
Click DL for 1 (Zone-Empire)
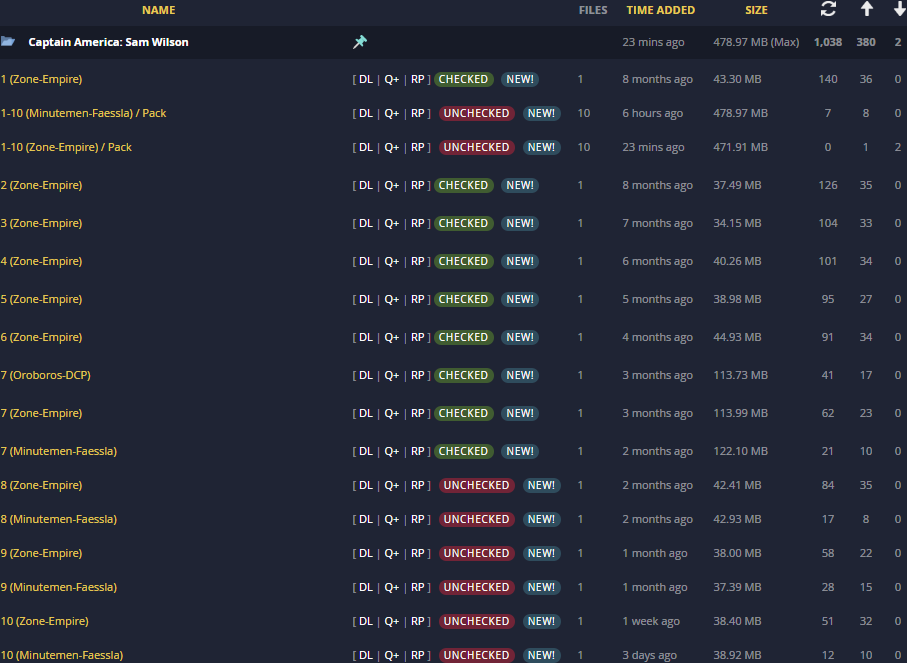point(366,79)
